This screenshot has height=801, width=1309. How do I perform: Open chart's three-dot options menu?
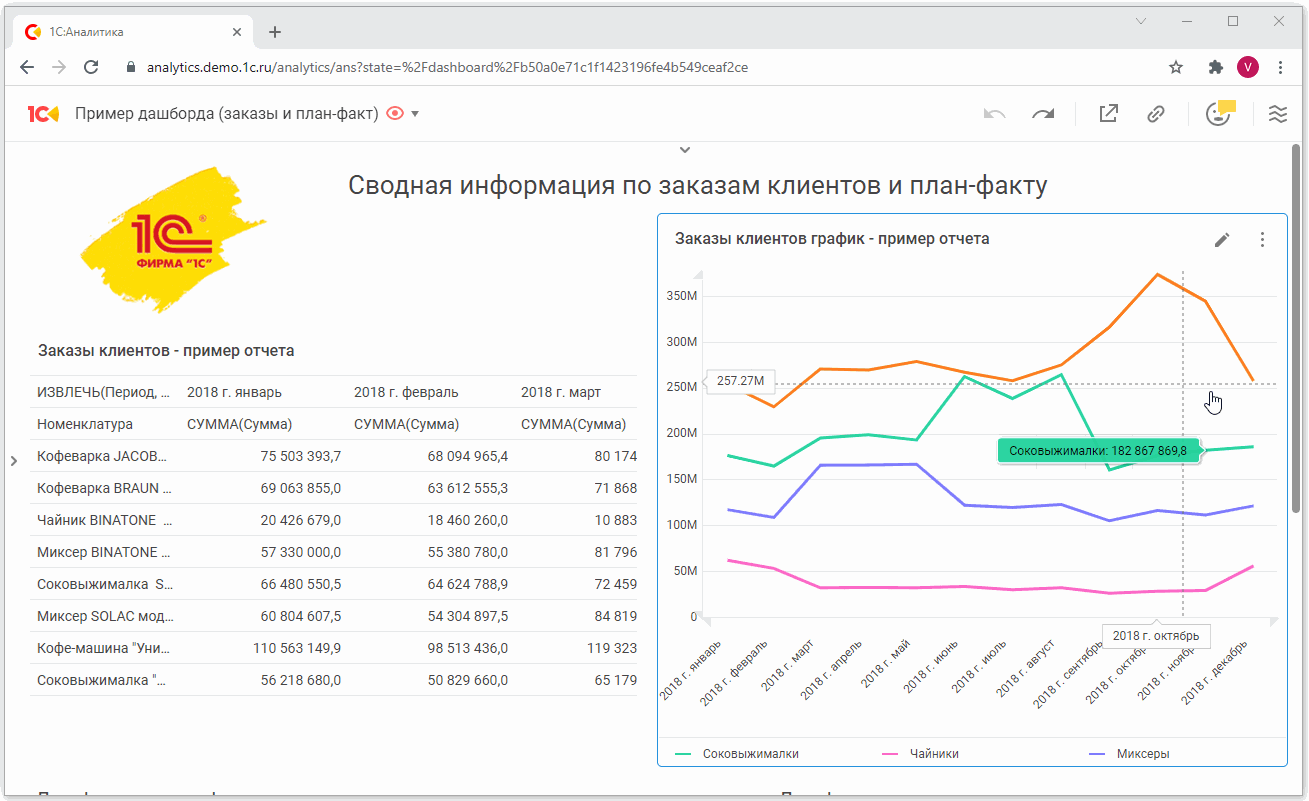pyautogui.click(x=1262, y=240)
